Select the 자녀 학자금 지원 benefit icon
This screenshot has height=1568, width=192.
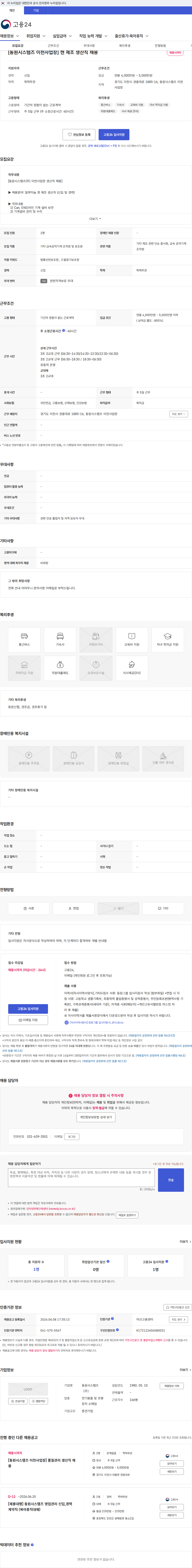click(x=168, y=640)
